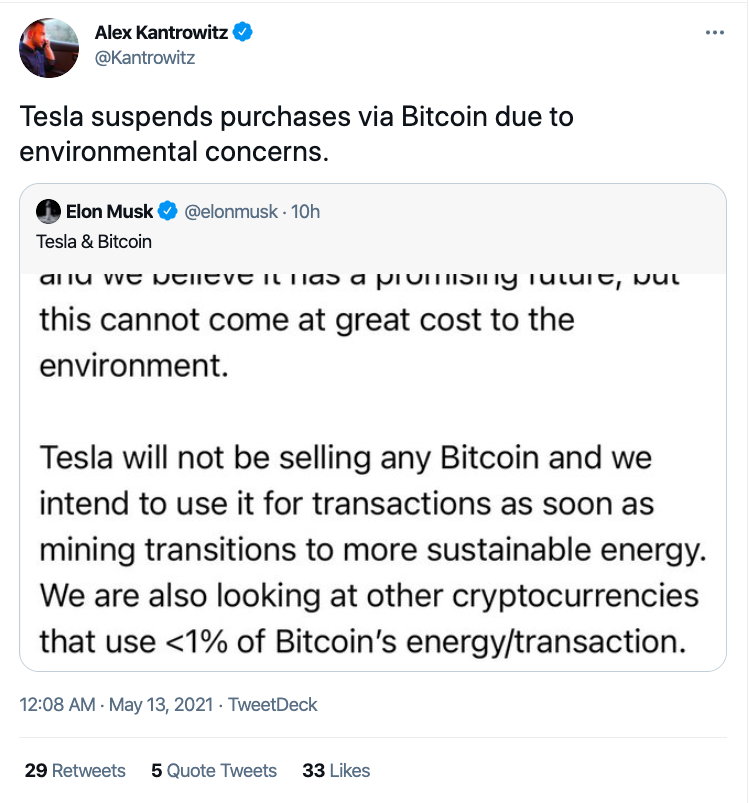View the 33 Likes list
This screenshot has height=803, width=750.
coord(336,770)
